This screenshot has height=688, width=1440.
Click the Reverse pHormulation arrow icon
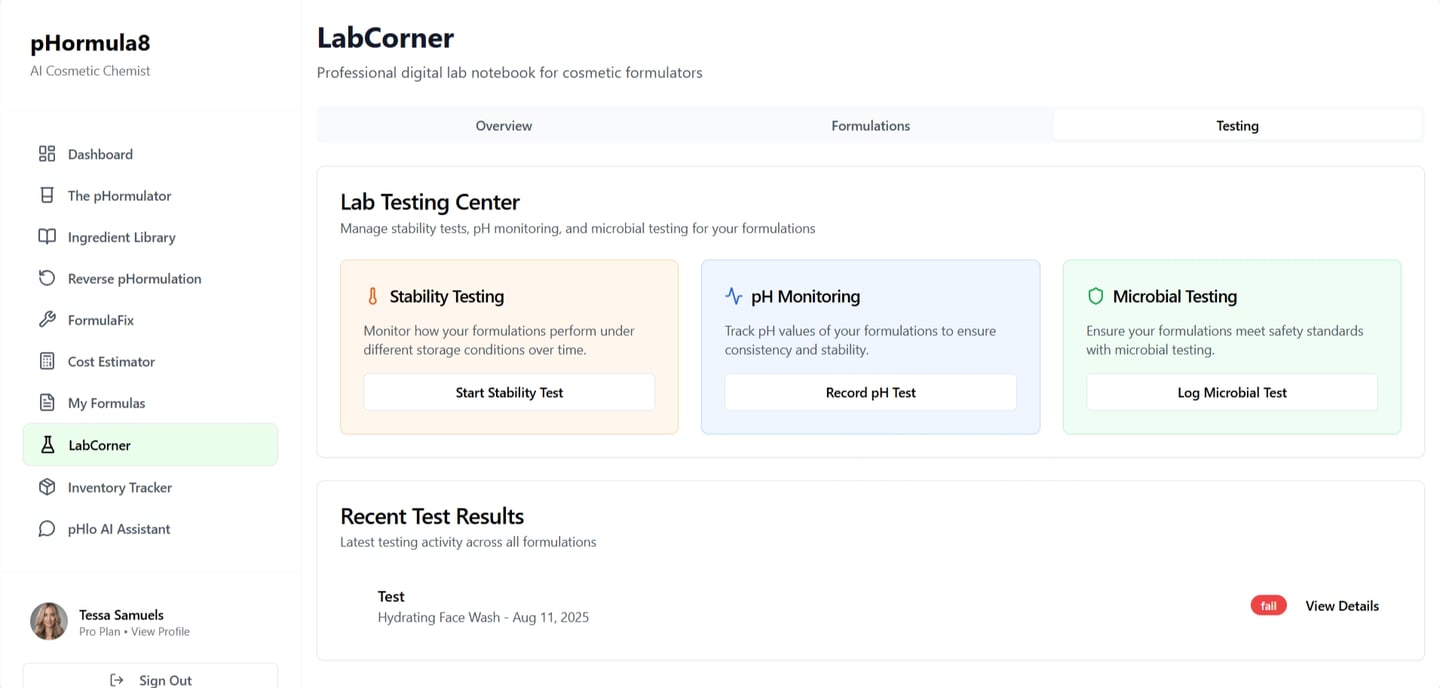coord(47,278)
